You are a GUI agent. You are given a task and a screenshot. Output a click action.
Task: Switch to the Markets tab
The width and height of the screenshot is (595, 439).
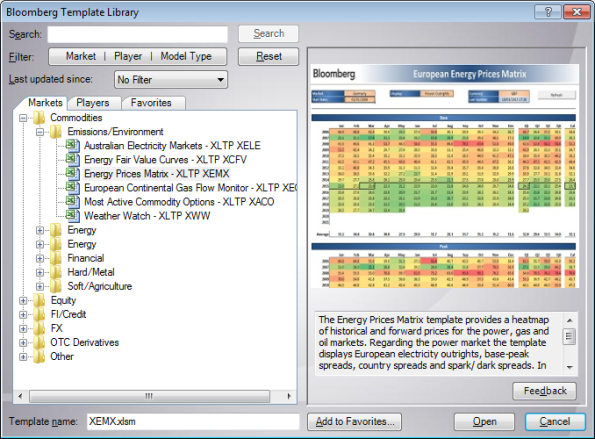pyautogui.click(x=45, y=102)
